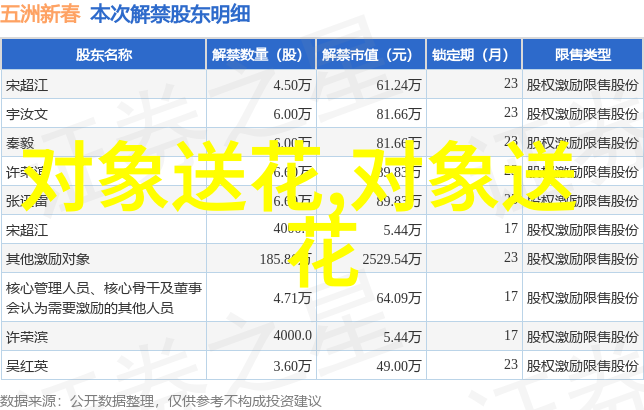644x410 pixels.
Task: Click shareholder name 秦毅
Action: tap(20, 143)
